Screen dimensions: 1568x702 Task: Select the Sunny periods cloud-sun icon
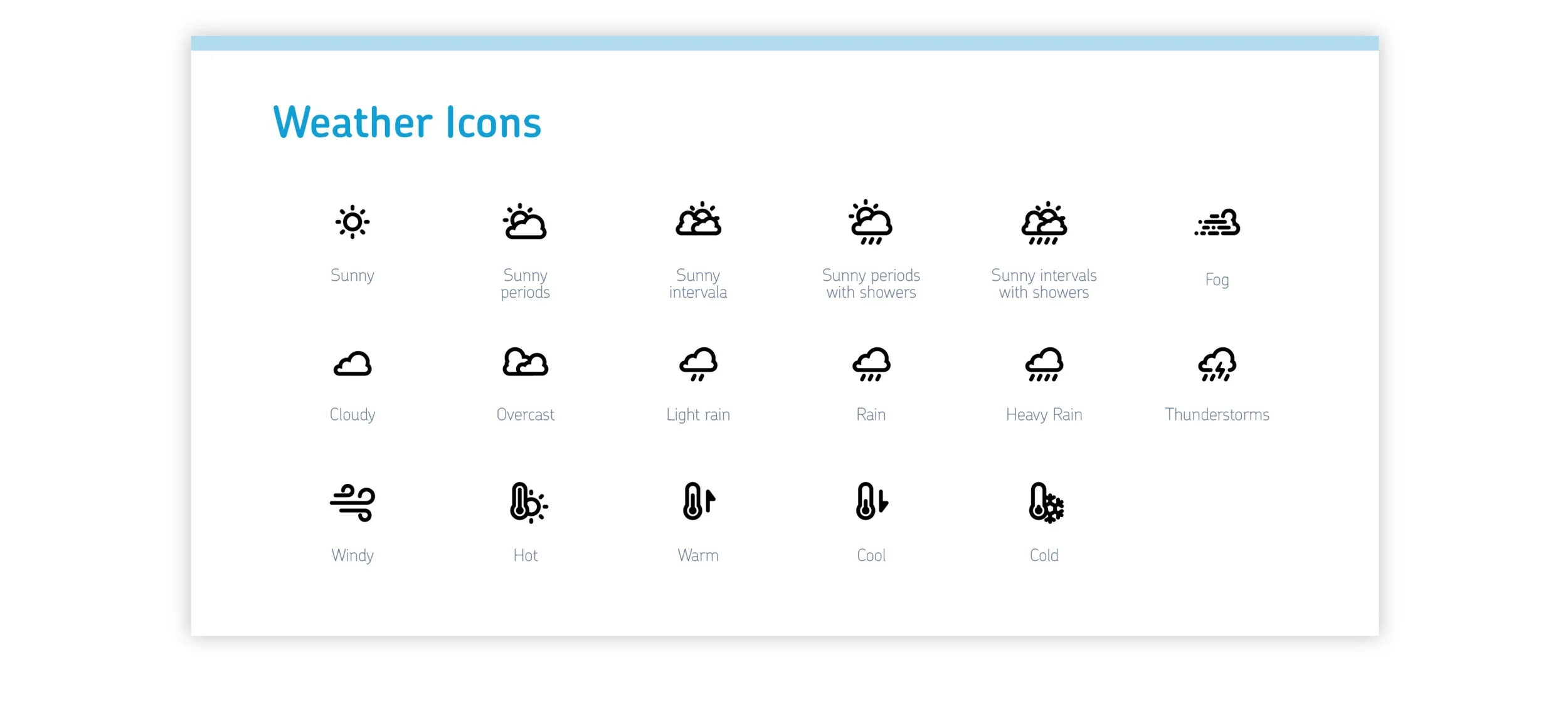coord(525,222)
